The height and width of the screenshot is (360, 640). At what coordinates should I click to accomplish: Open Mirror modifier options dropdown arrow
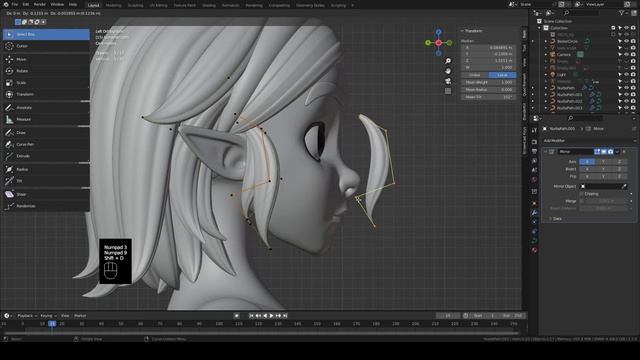617,152
